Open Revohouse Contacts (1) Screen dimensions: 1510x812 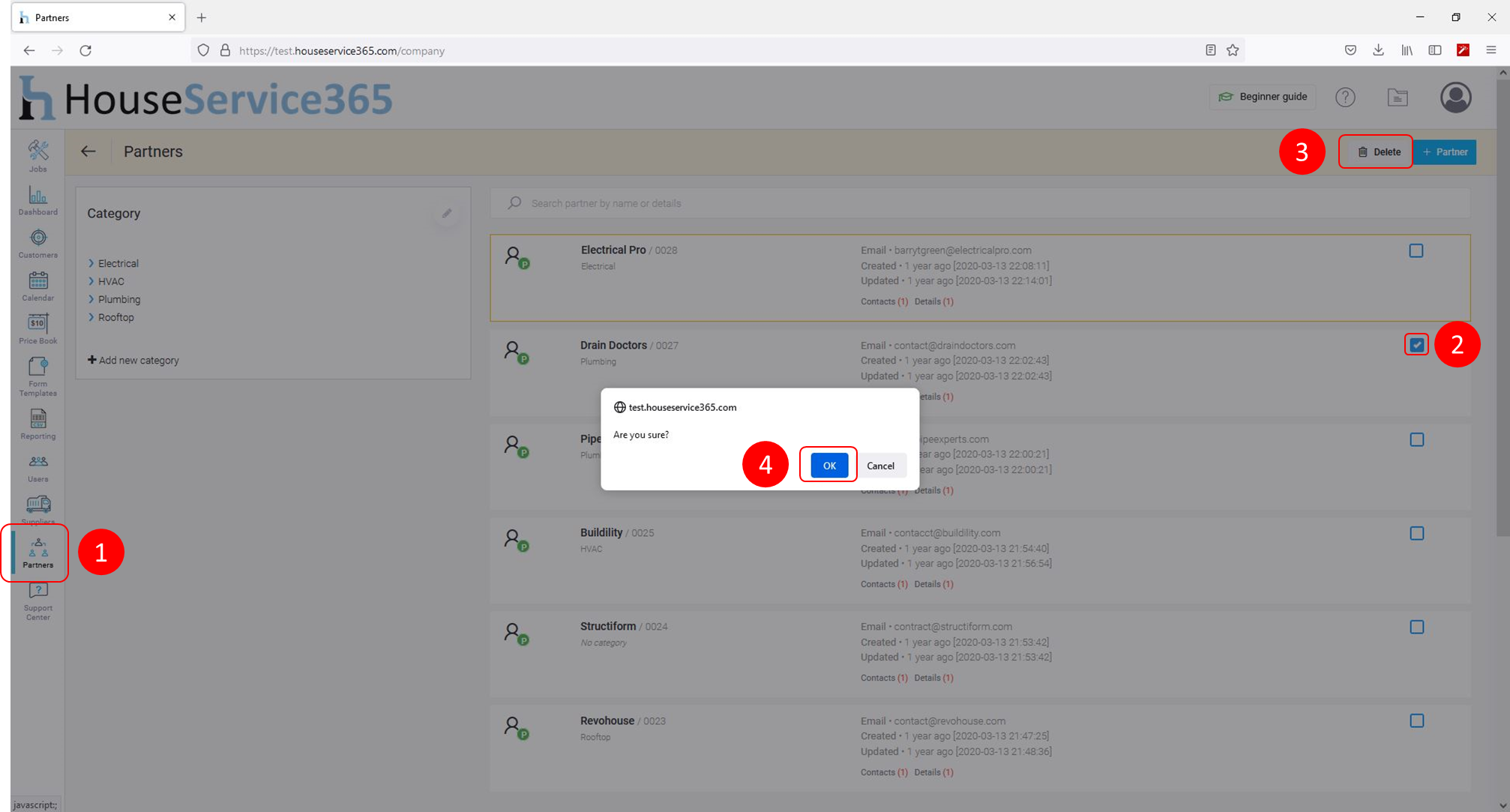click(x=884, y=772)
